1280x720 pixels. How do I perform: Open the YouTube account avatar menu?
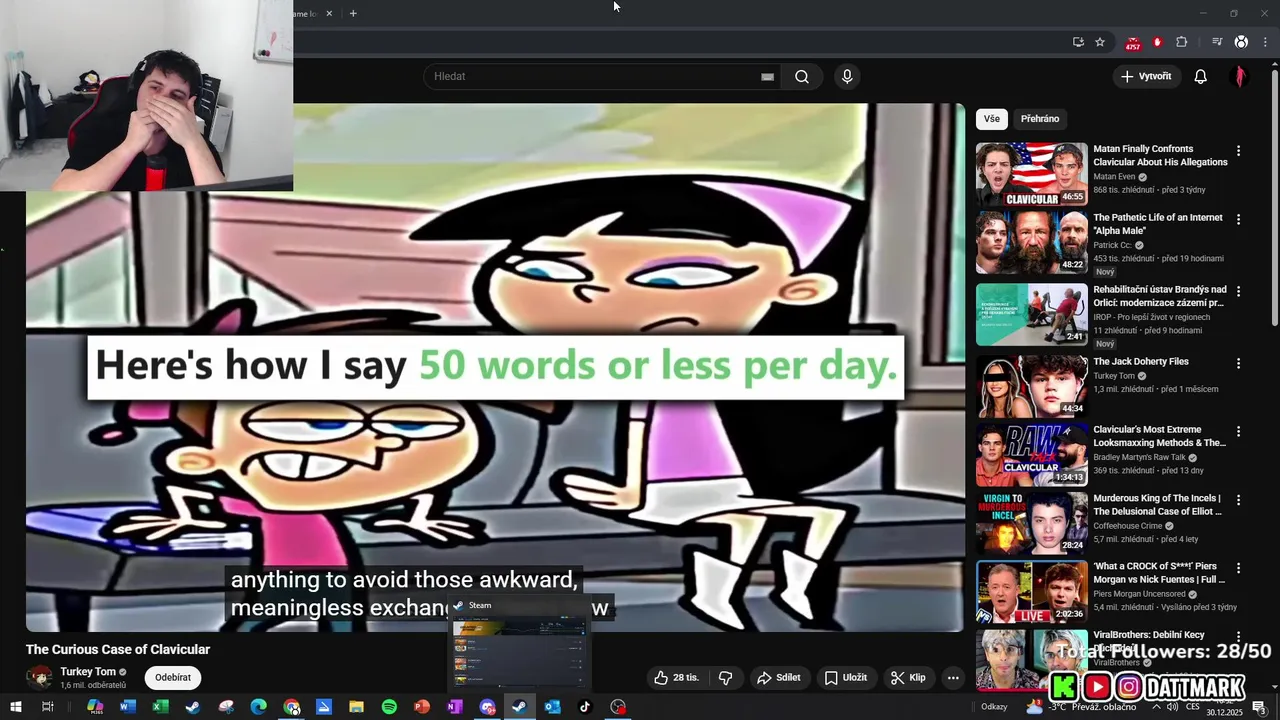click(x=1240, y=77)
